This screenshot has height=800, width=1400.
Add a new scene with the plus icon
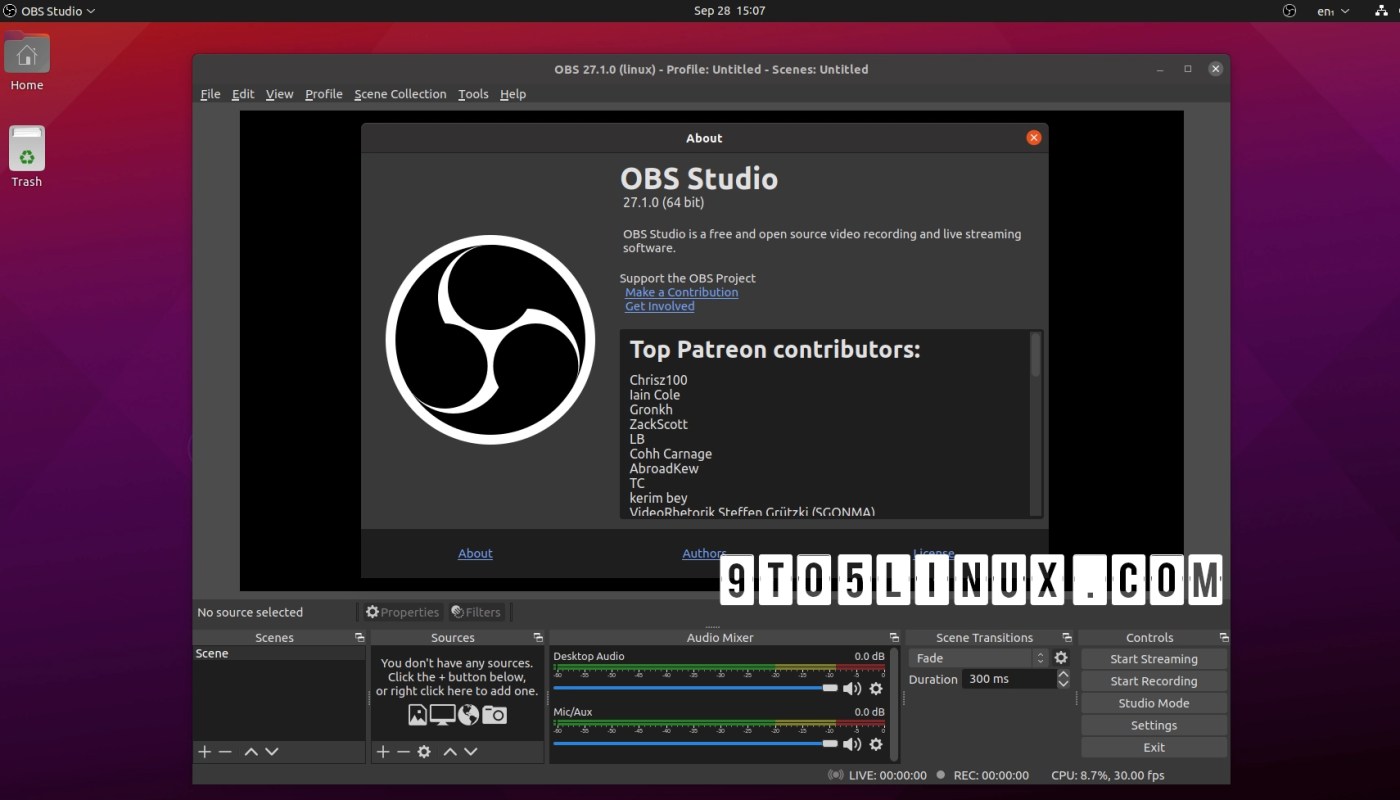tap(205, 752)
